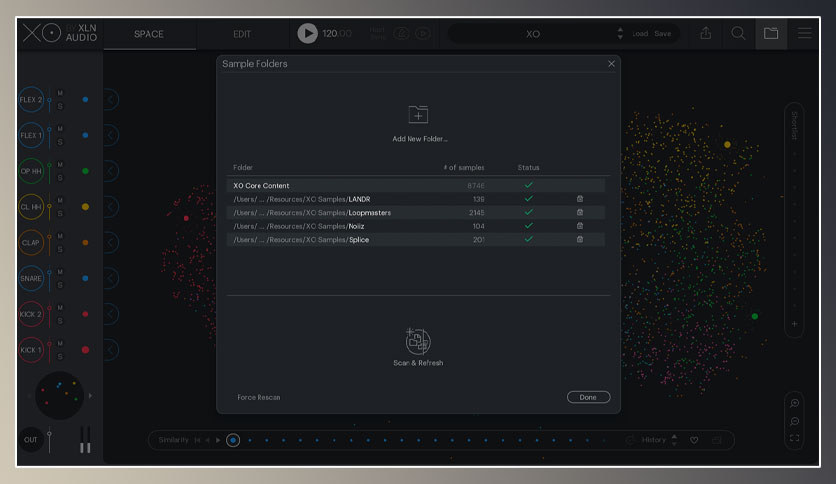Click the tempo value 120.00
This screenshot has width=836, height=484.
[336, 34]
